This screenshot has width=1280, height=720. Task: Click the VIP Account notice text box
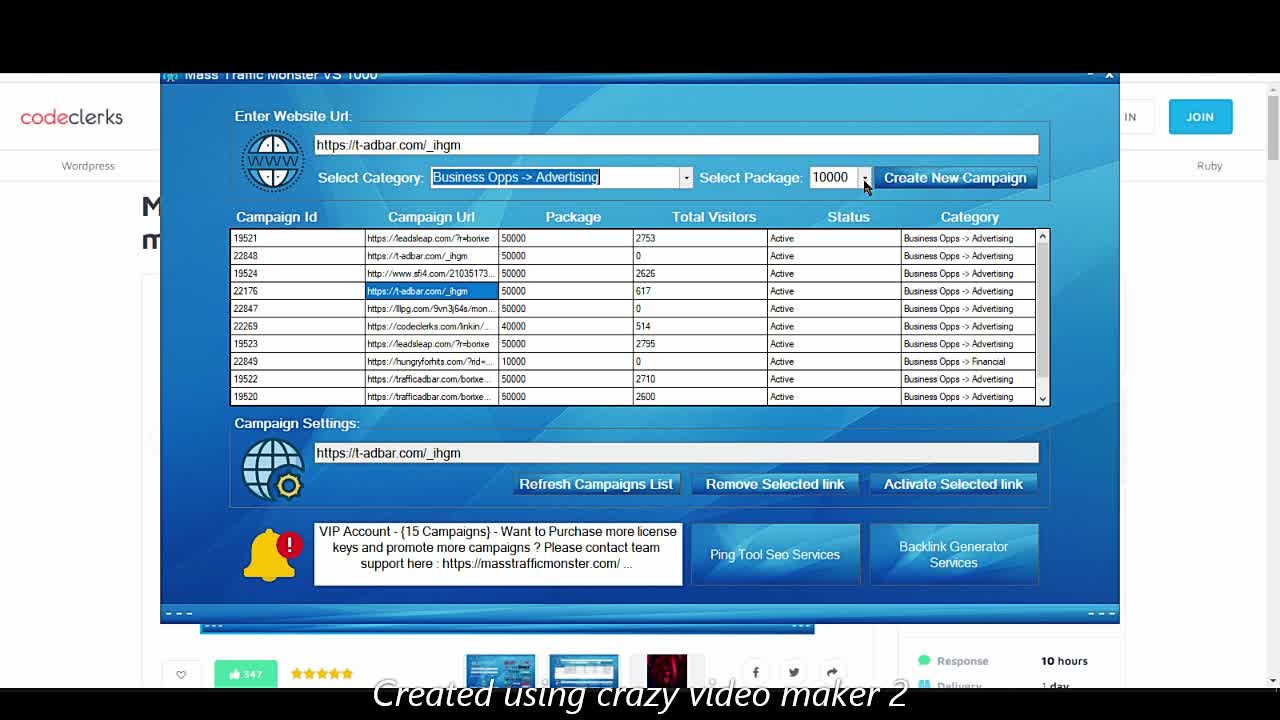click(x=498, y=554)
